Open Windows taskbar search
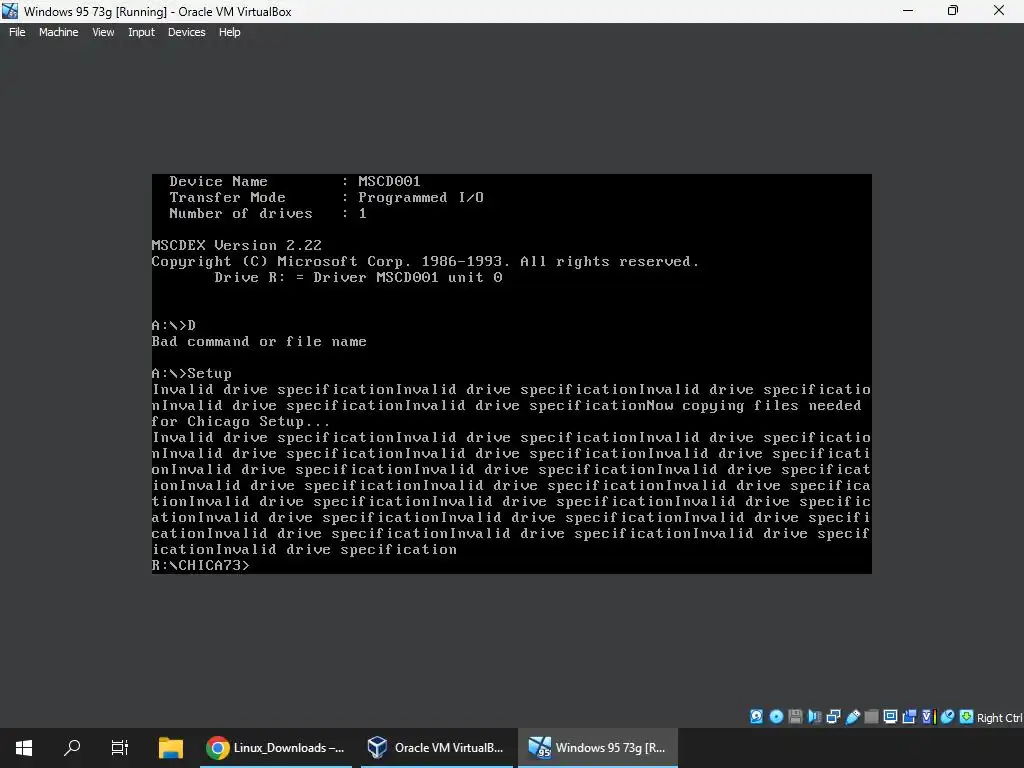Image resolution: width=1024 pixels, height=768 pixels. (72, 748)
